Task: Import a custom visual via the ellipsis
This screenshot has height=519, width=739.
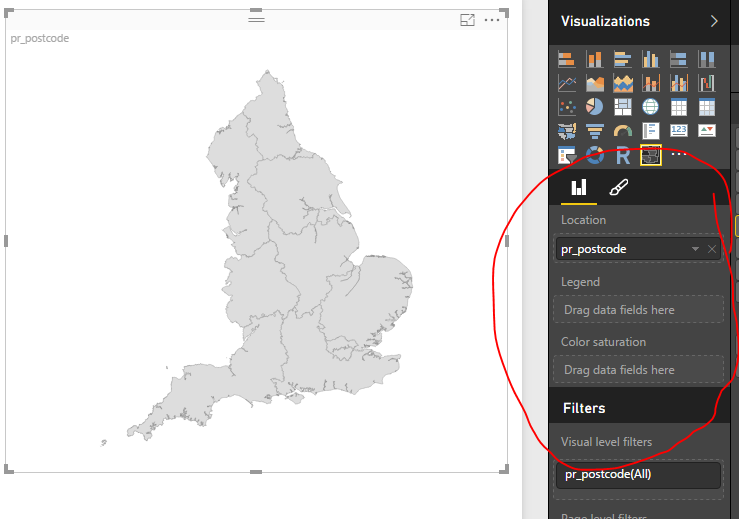Action: tap(679, 154)
